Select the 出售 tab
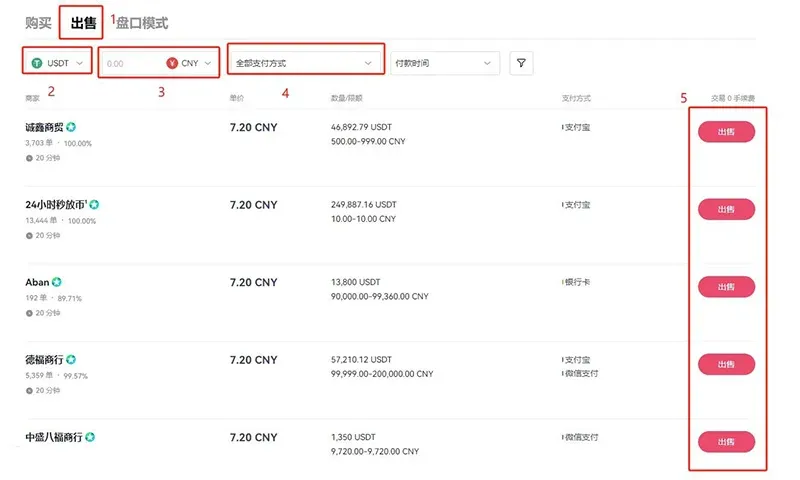Screen dimensions: 800x480 (83, 23)
